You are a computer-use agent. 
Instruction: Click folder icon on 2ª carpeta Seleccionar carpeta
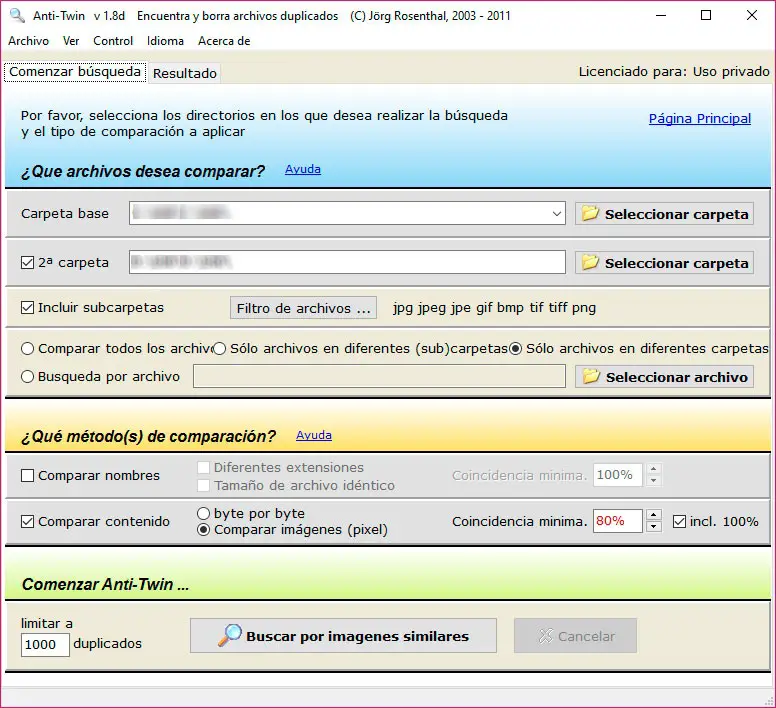590,262
